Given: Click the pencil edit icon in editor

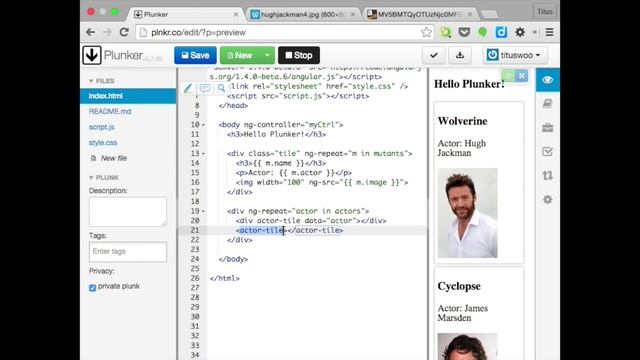Looking at the screenshot, I should (188, 88).
